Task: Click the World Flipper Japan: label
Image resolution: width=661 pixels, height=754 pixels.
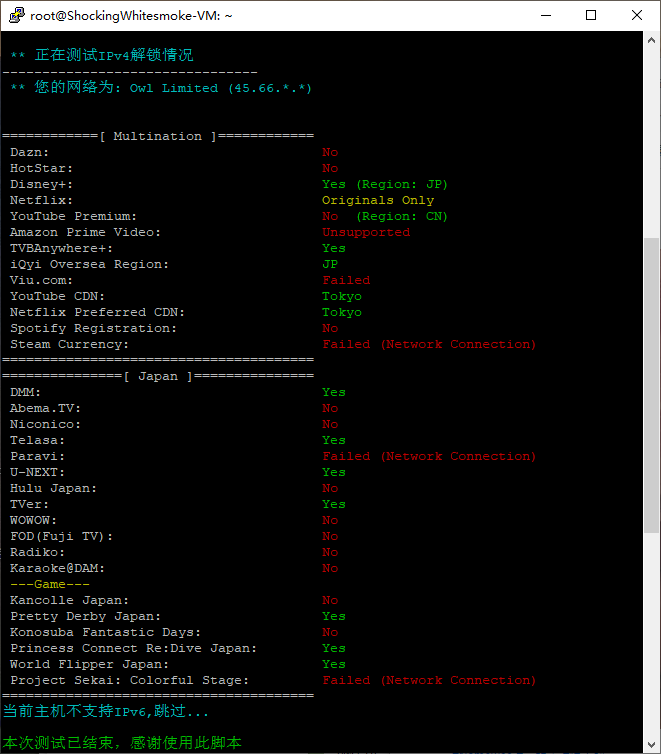Action: (89, 665)
